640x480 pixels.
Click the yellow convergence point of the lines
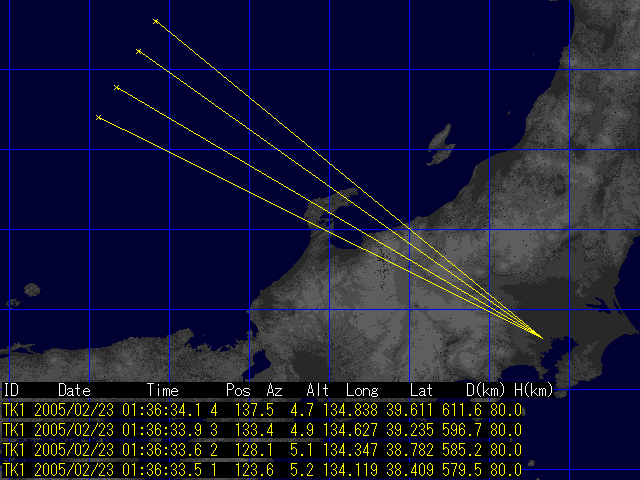tap(540, 335)
